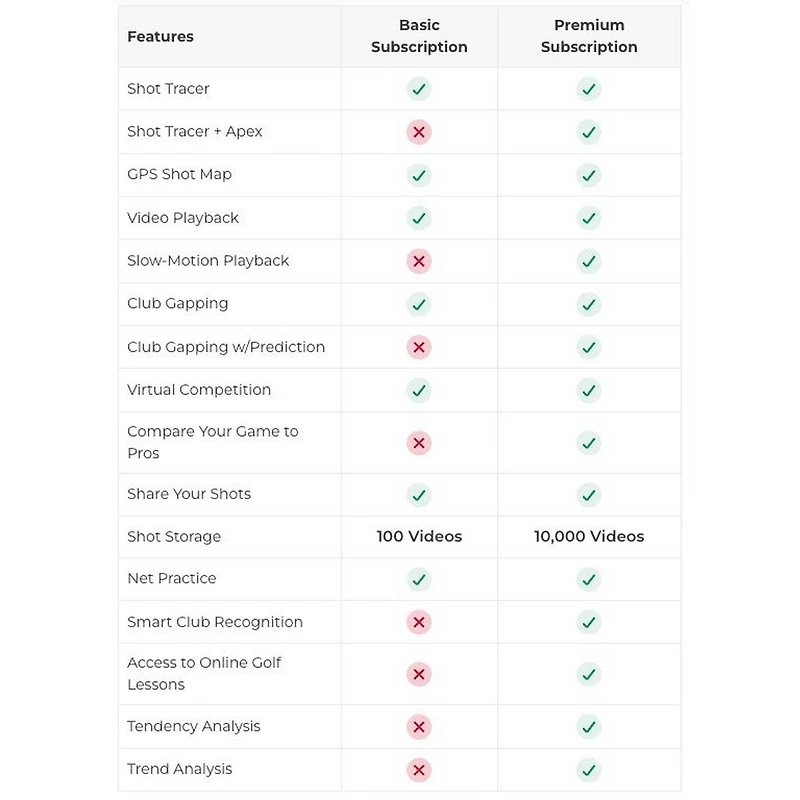The width and height of the screenshot is (800, 800).
Task: Click the Basic checkmark for Shot Tracer
Action: tap(419, 89)
